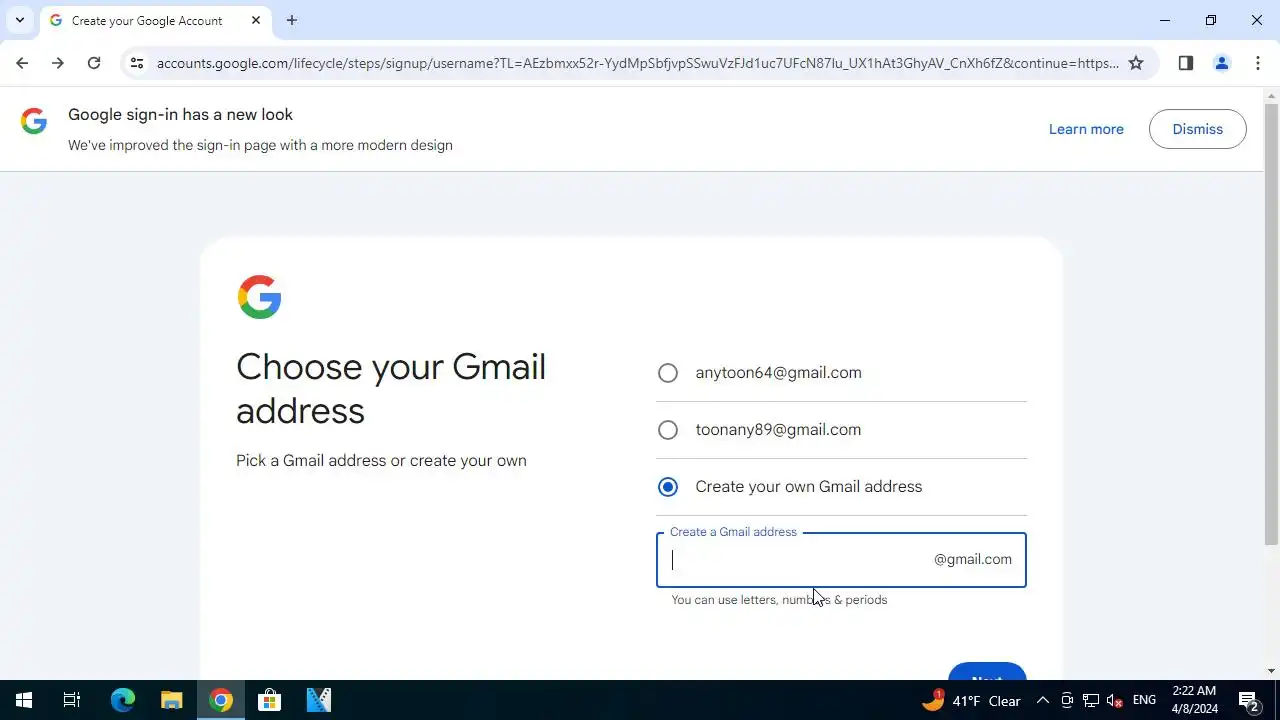Go back to previous page

point(22,63)
